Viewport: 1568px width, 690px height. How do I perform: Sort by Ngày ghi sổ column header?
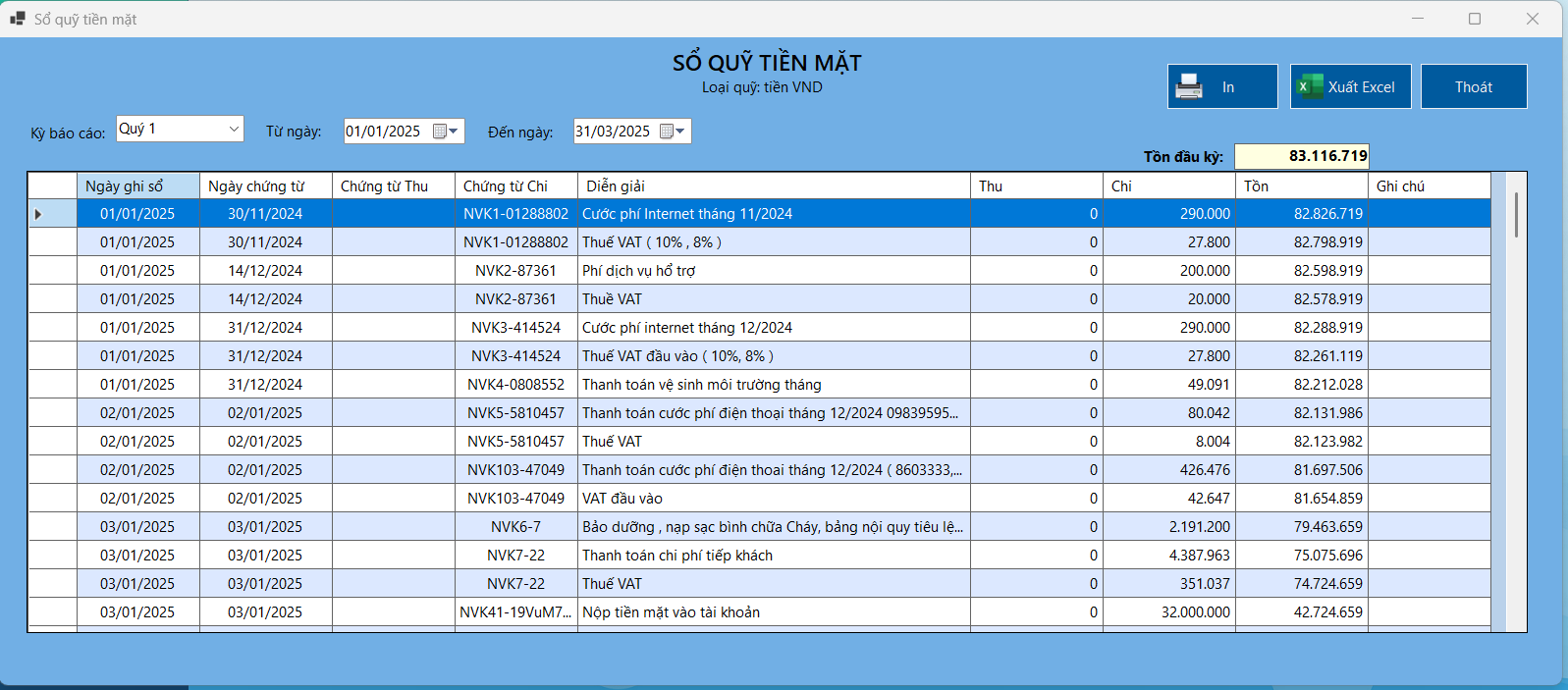[138, 186]
